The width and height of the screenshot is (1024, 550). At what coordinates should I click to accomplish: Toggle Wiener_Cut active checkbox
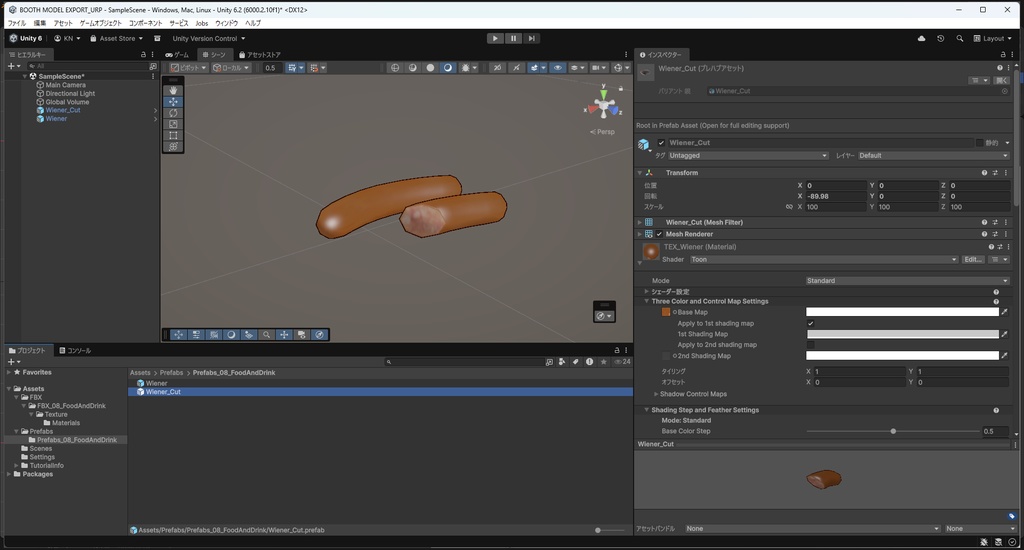tap(661, 142)
